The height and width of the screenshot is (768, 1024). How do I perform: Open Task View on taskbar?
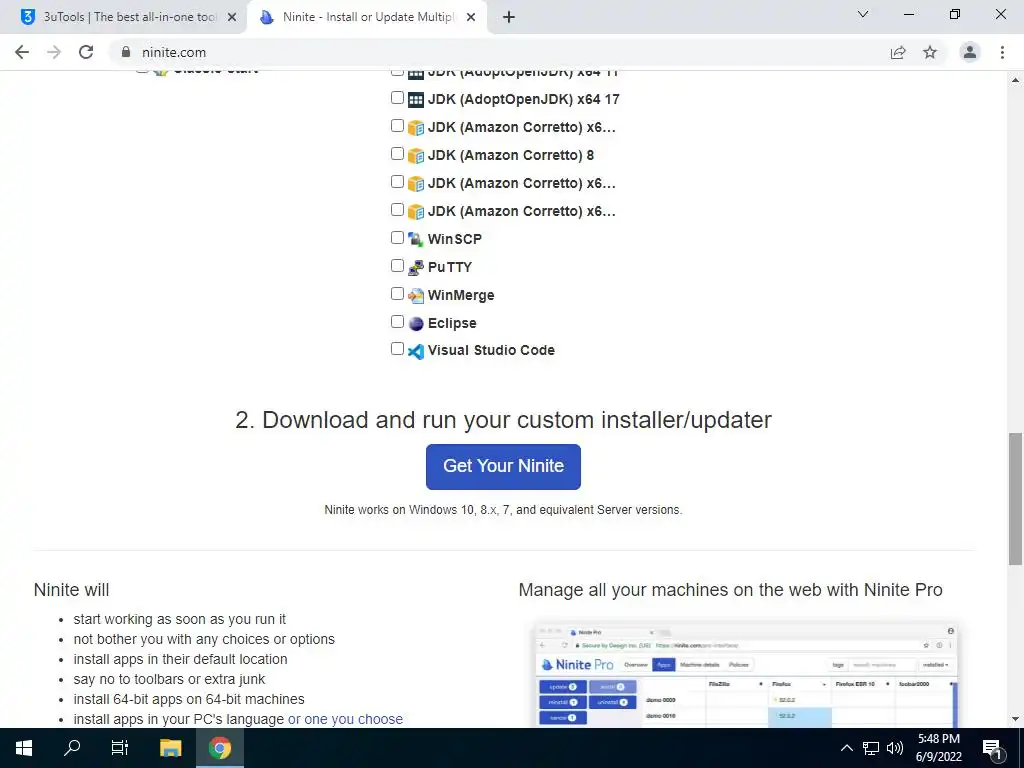[120, 748]
